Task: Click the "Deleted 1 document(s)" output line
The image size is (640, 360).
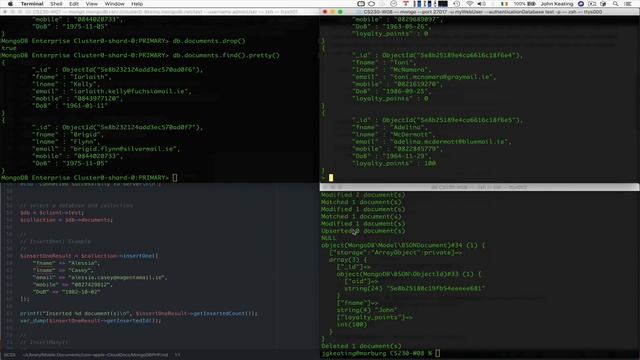Action: [x=361, y=346]
